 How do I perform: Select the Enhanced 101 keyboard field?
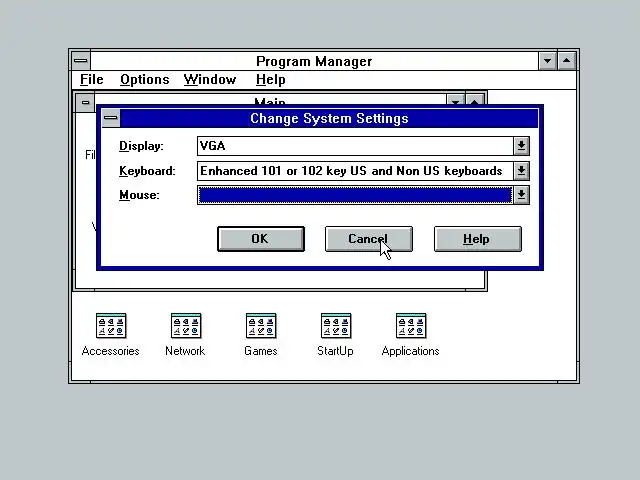coord(355,171)
